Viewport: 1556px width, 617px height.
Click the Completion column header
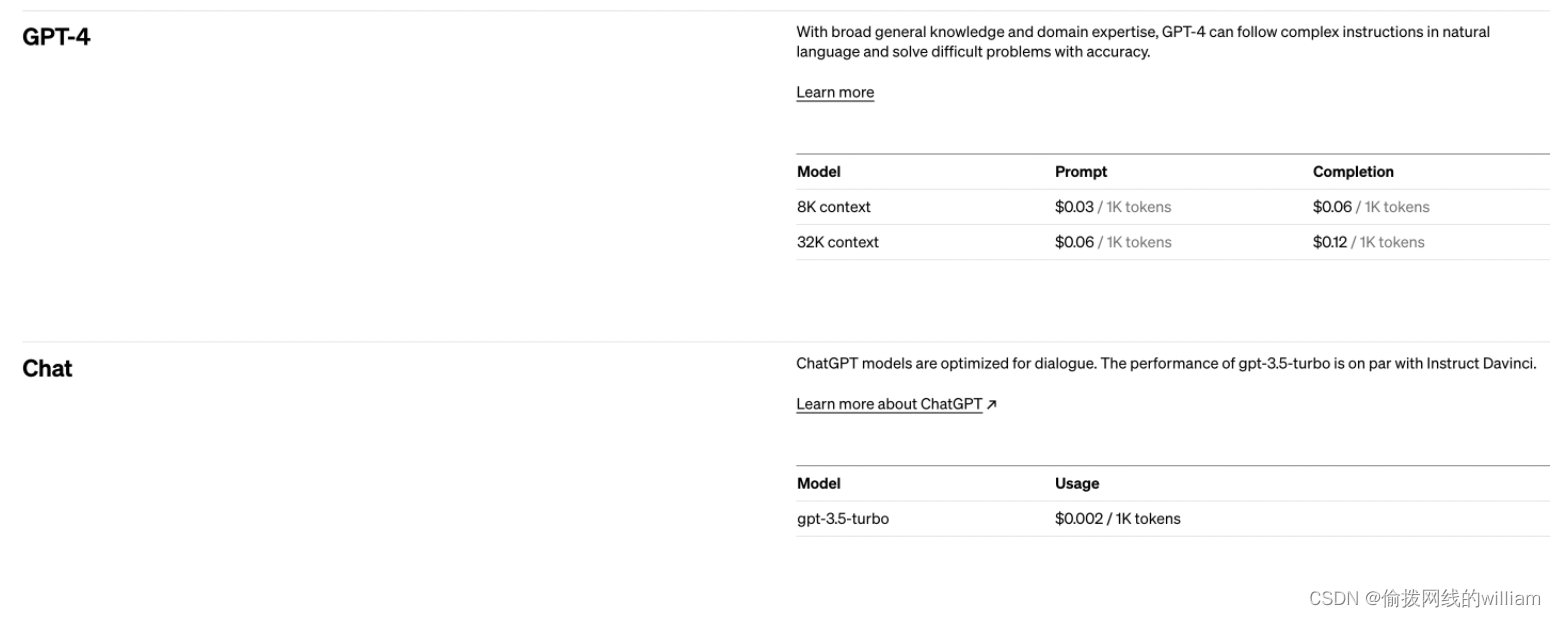point(1353,172)
